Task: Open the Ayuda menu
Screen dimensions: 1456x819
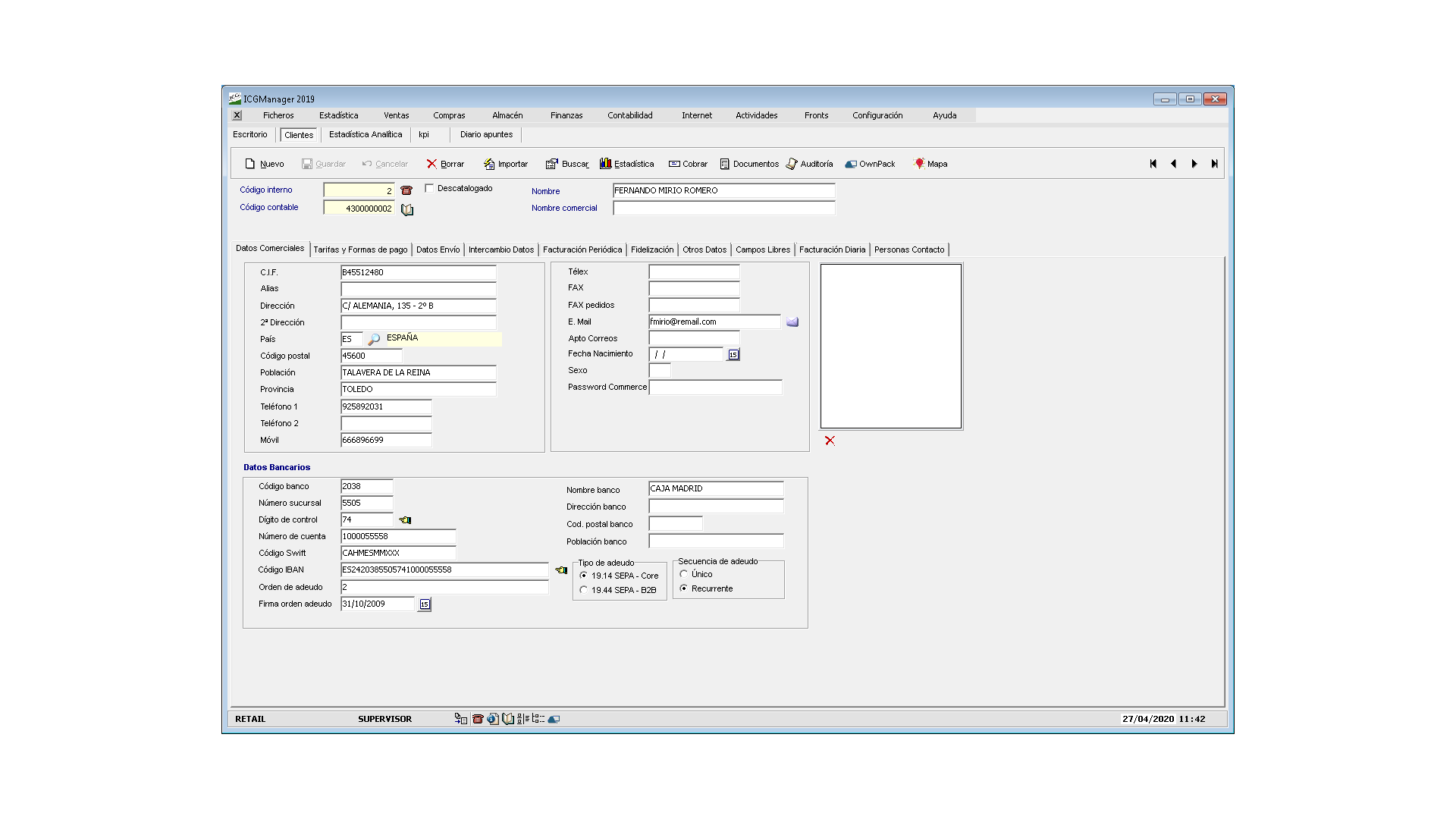Action: [944, 115]
